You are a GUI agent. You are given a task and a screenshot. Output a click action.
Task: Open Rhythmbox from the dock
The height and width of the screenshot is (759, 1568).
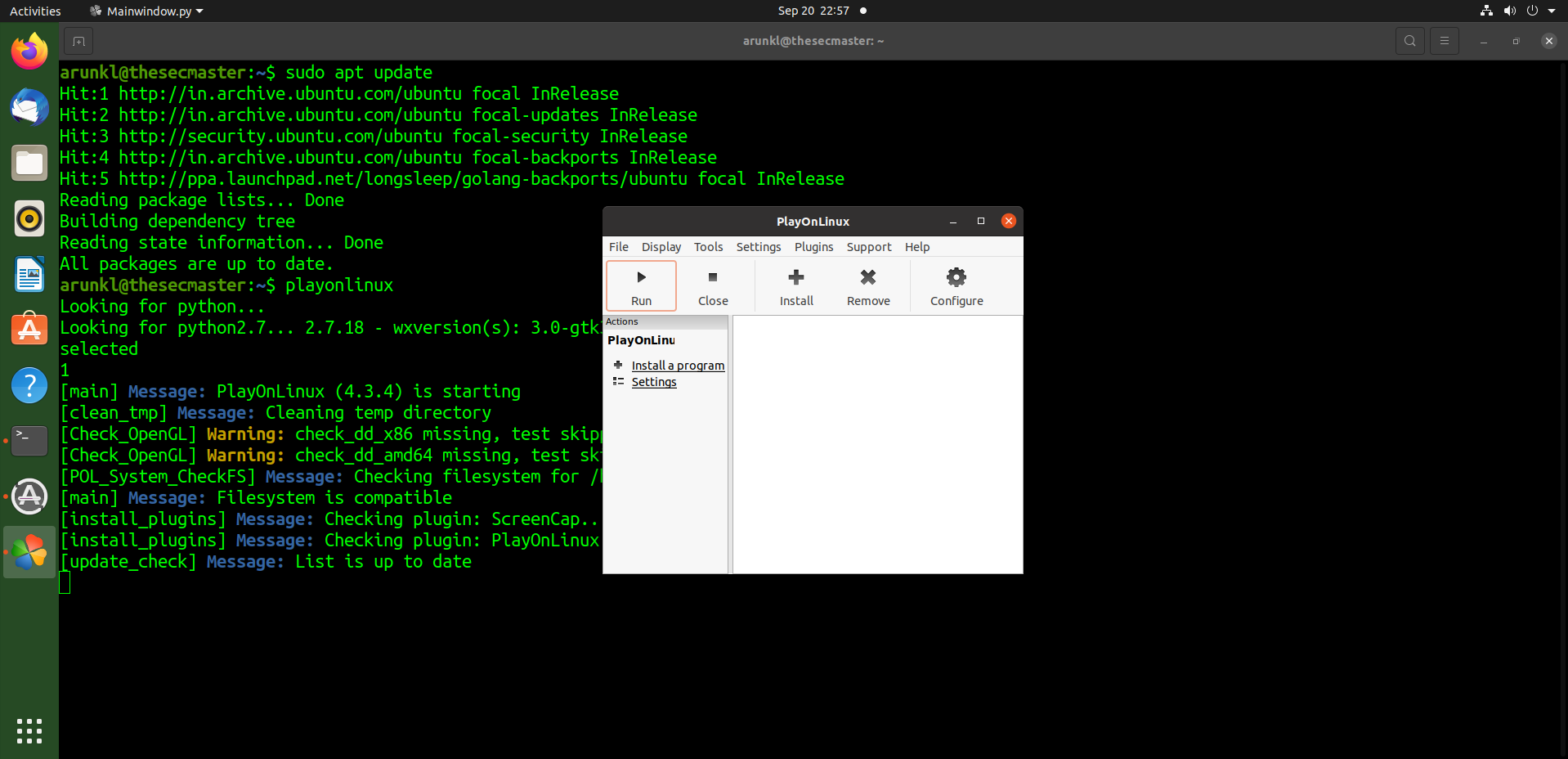pyautogui.click(x=29, y=218)
